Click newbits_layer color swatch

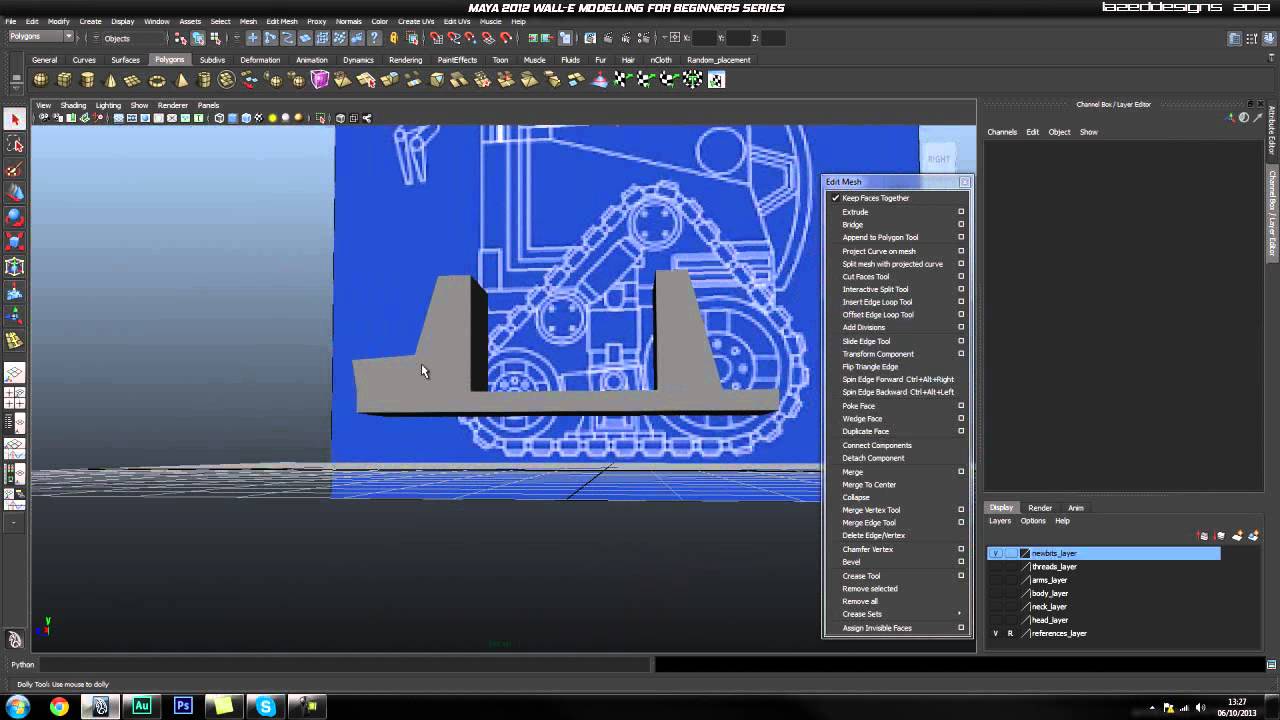pos(1024,553)
